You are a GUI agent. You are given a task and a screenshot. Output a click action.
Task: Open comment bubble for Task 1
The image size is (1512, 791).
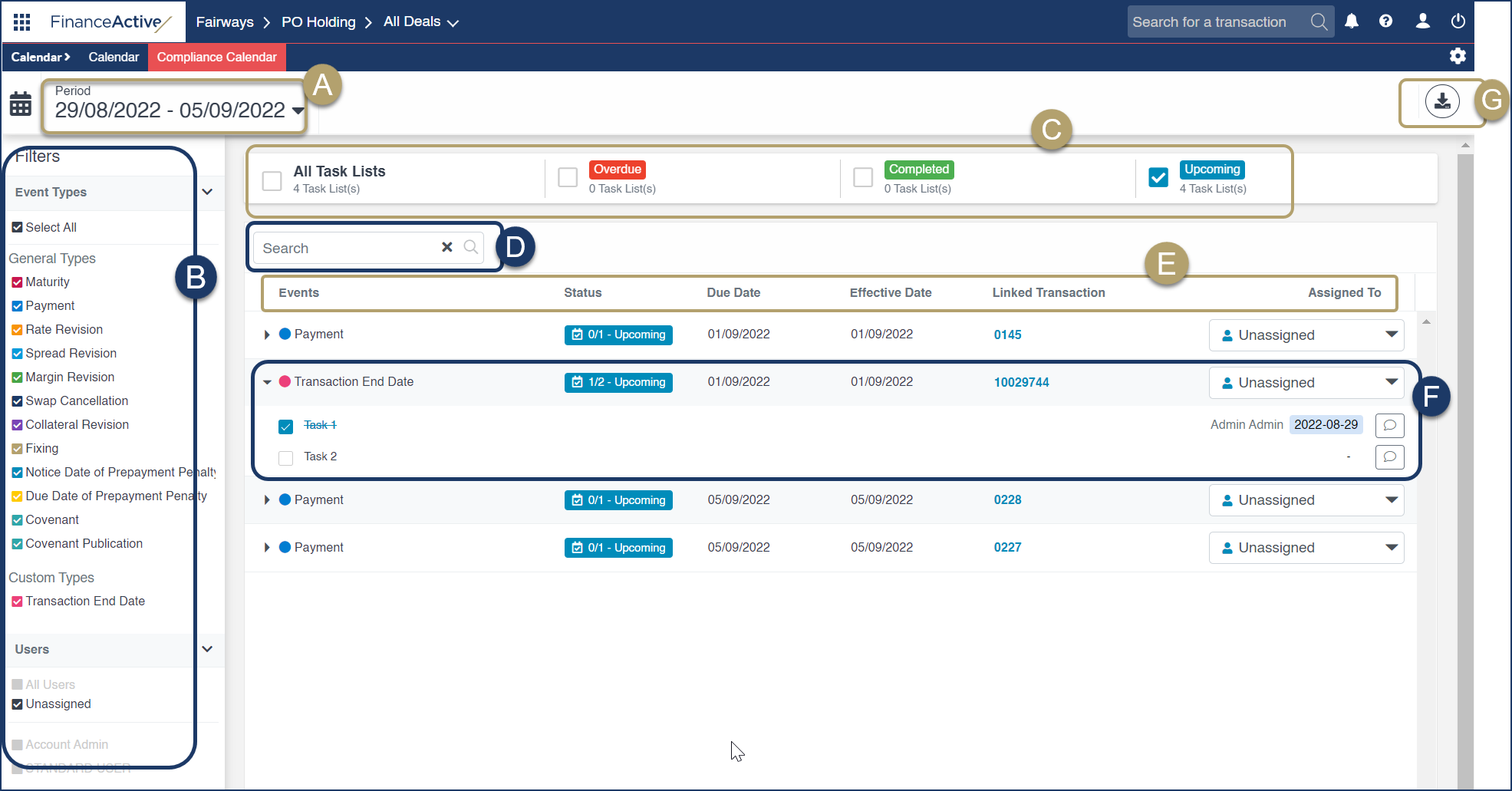point(1389,425)
